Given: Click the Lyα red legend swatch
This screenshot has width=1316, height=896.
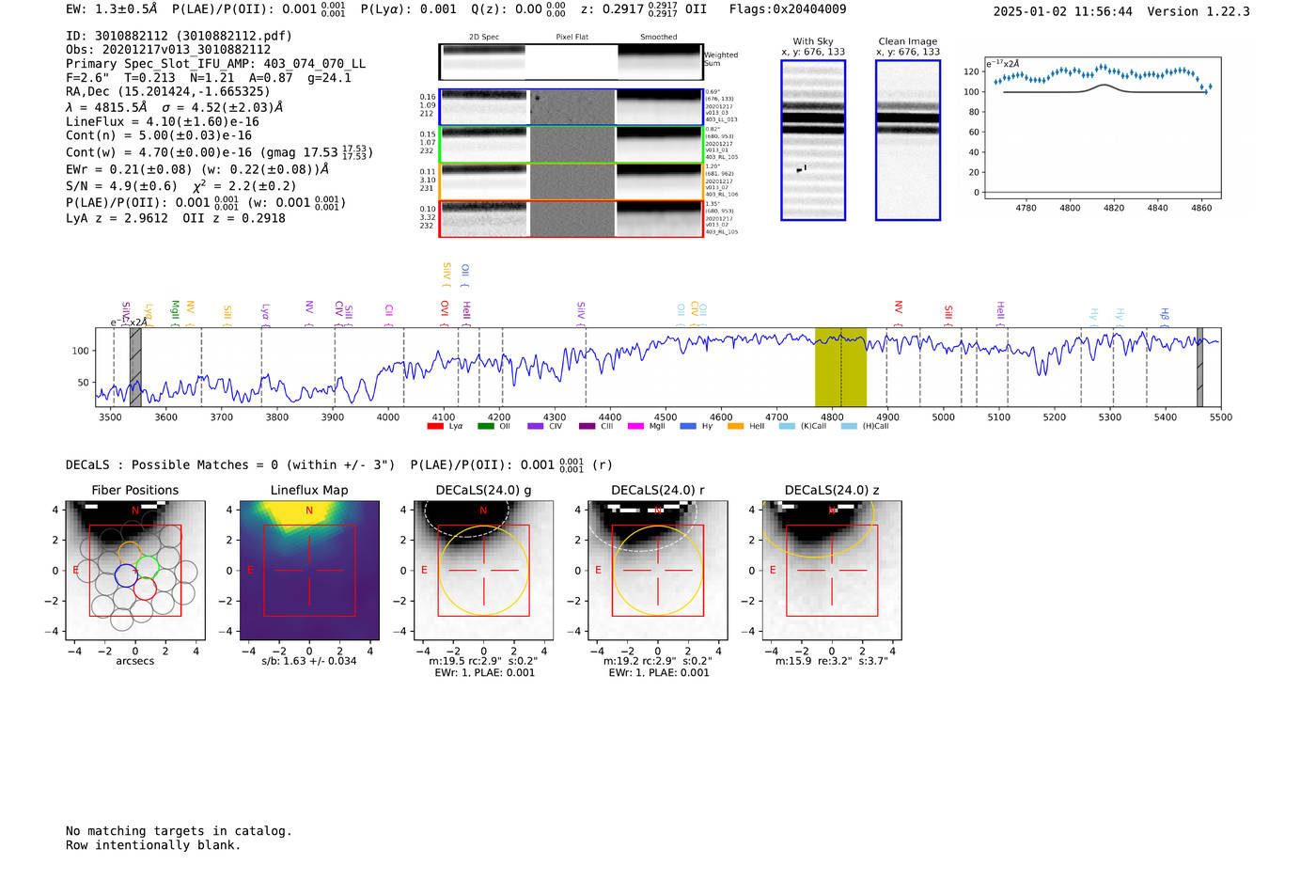Looking at the screenshot, I should click(435, 426).
